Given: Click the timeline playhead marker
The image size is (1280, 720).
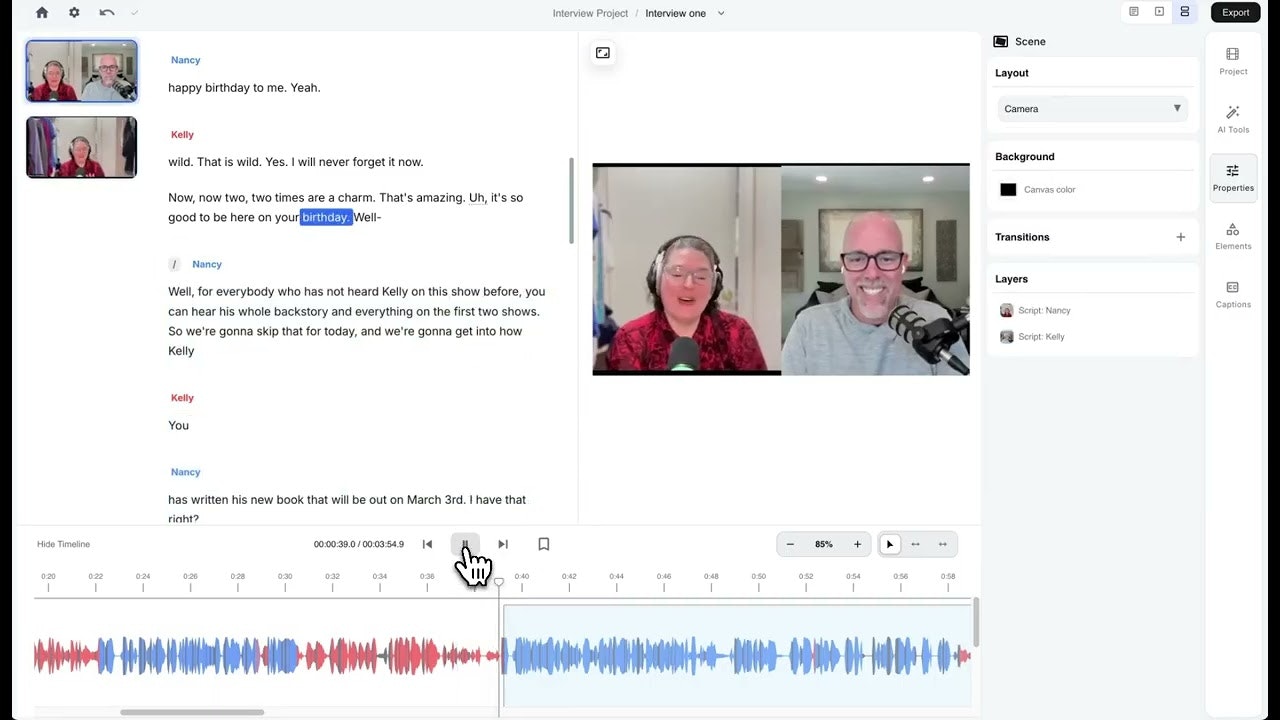Looking at the screenshot, I should click(x=499, y=582).
